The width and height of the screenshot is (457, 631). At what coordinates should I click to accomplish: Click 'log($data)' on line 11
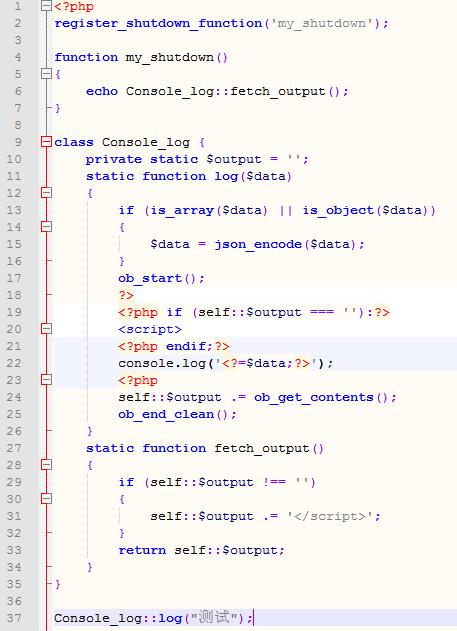tap(253, 176)
